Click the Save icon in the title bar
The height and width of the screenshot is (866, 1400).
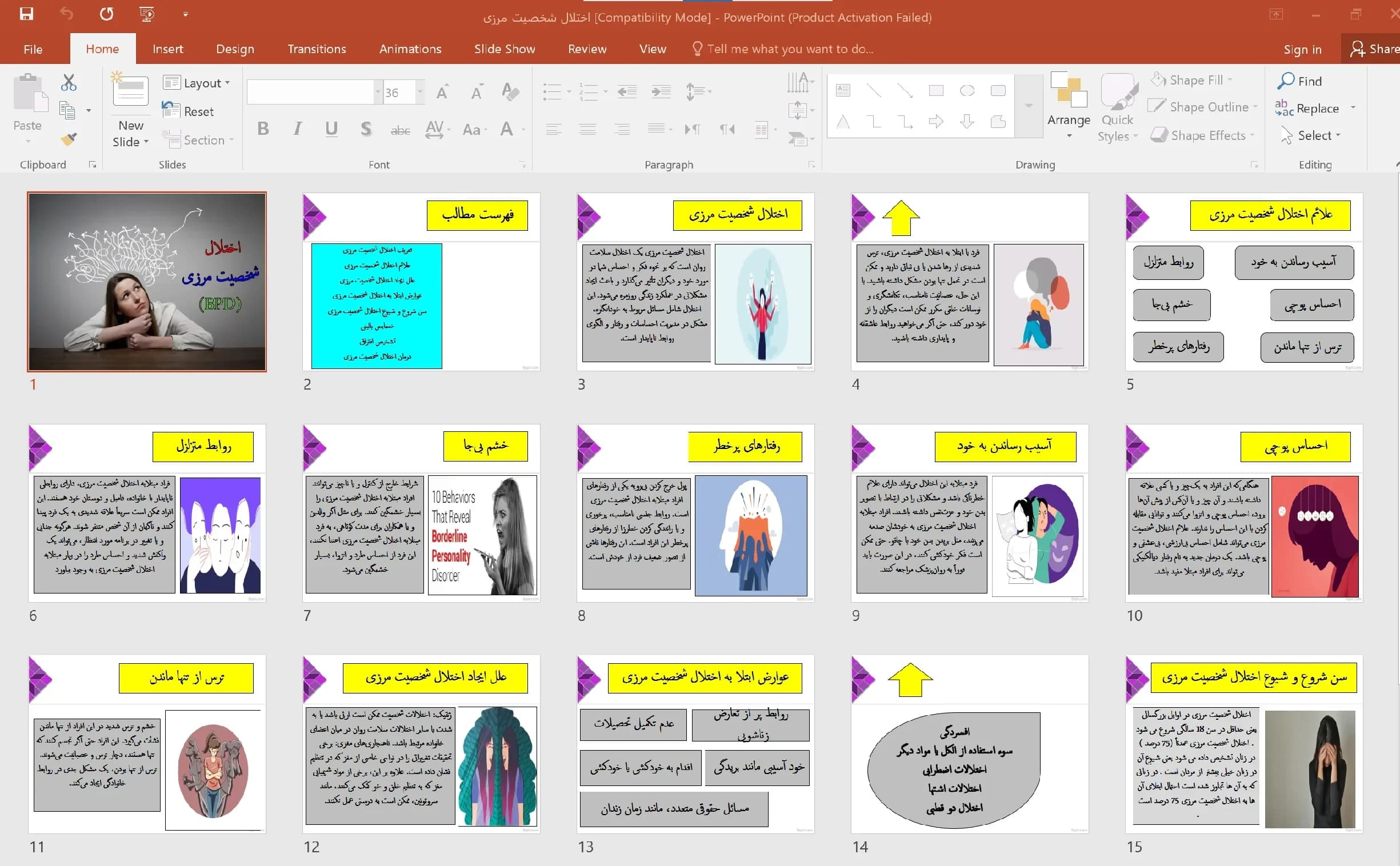point(26,14)
